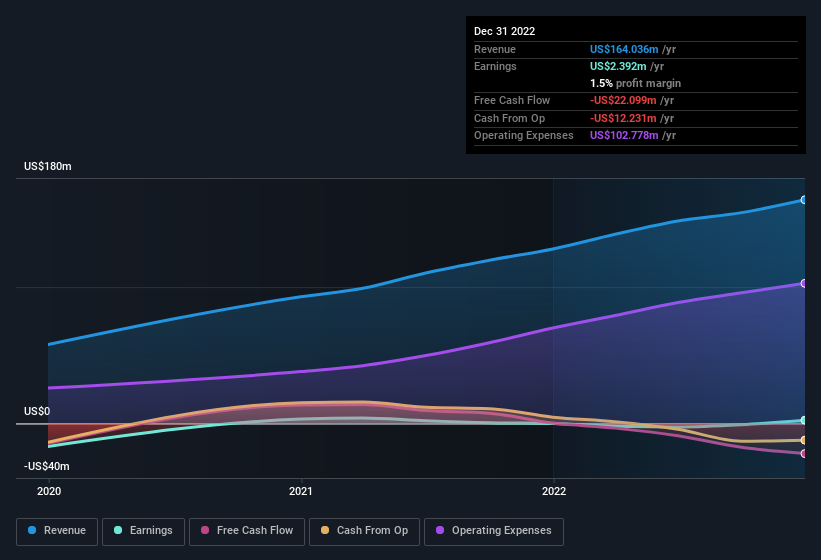This screenshot has width=821, height=560.
Task: Click the US$102.778m operating expenses value
Action: coord(624,136)
